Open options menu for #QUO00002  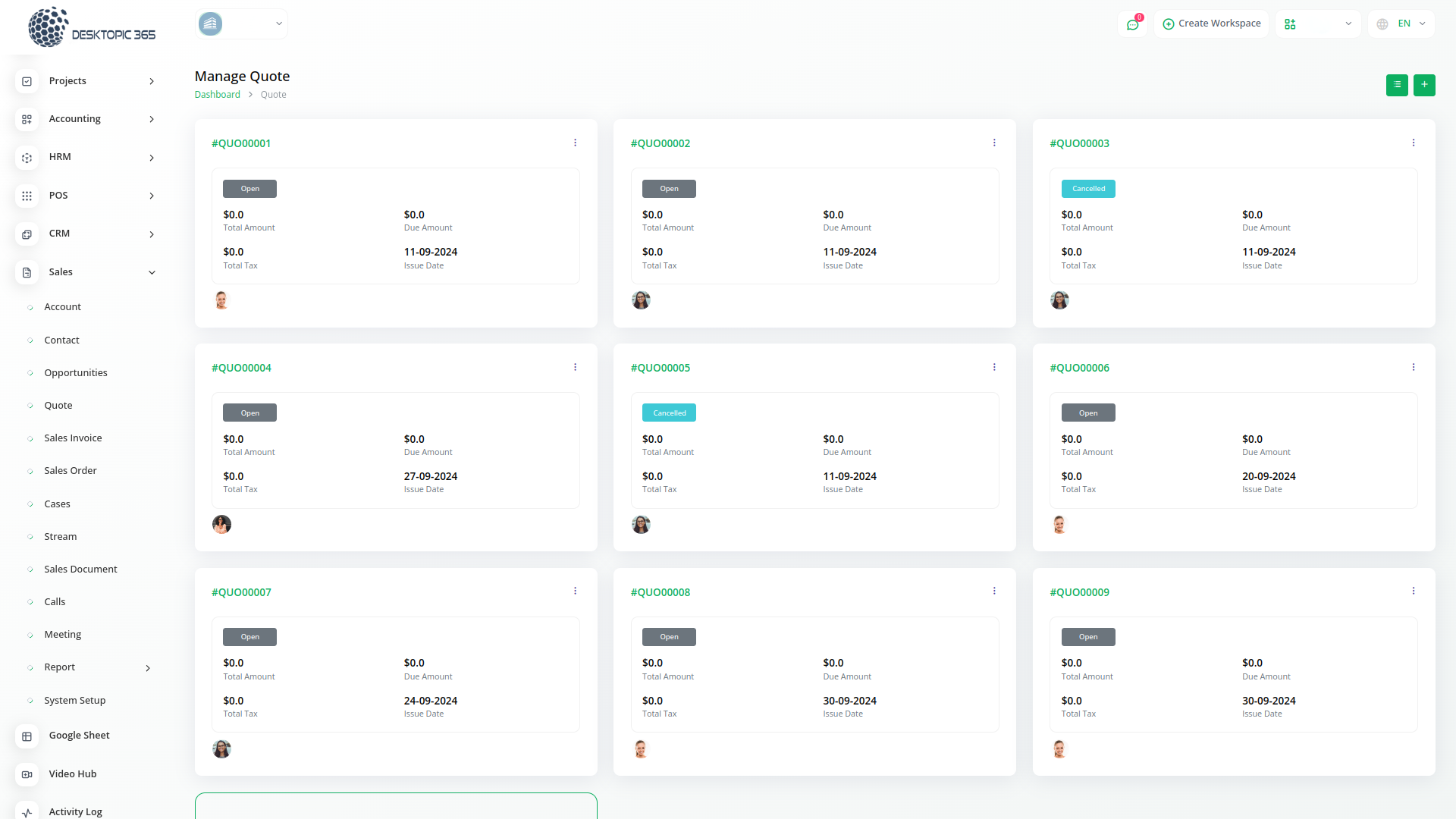pyautogui.click(x=994, y=143)
